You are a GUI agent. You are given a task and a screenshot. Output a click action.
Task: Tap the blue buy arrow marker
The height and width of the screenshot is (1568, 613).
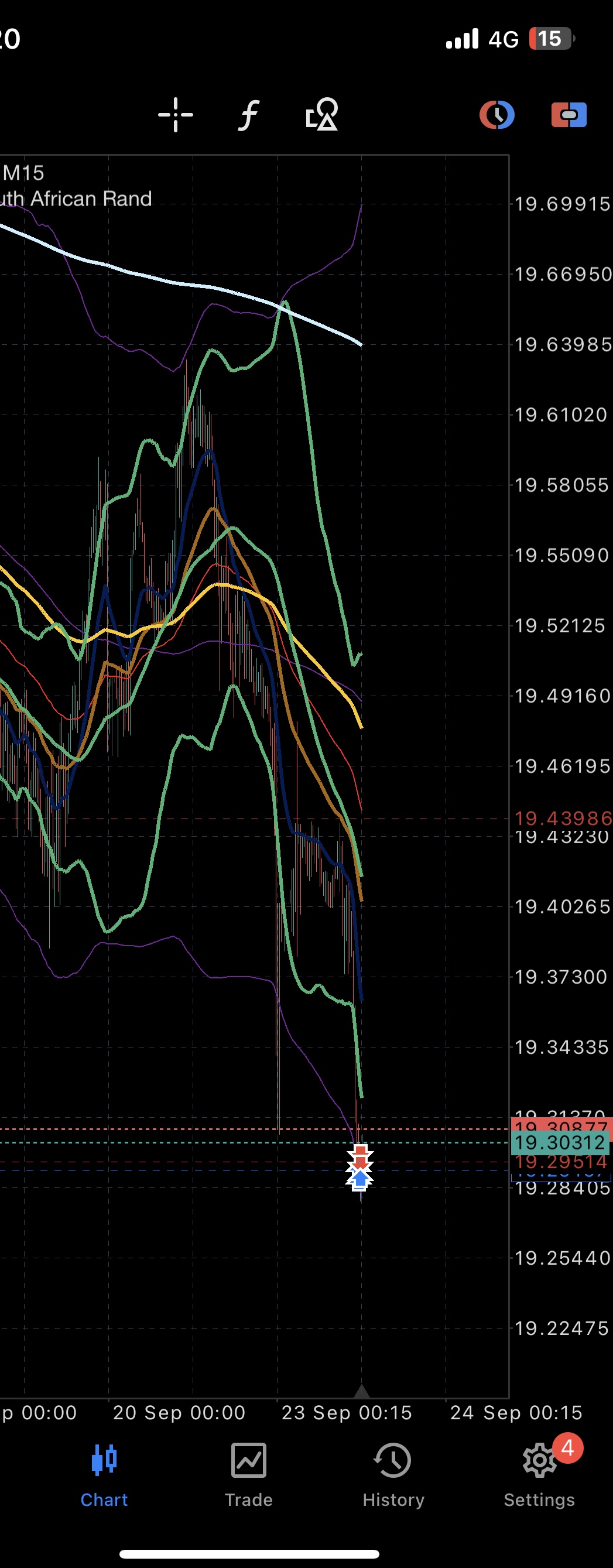[x=359, y=1180]
